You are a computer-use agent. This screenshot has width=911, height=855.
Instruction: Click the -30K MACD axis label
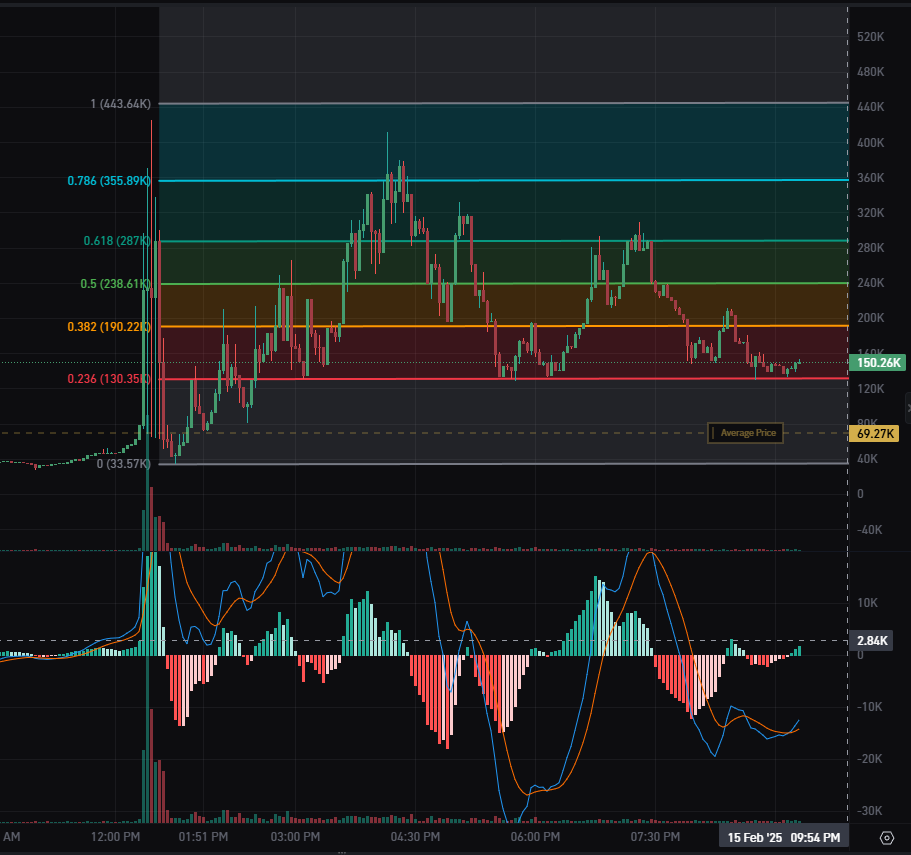click(869, 810)
